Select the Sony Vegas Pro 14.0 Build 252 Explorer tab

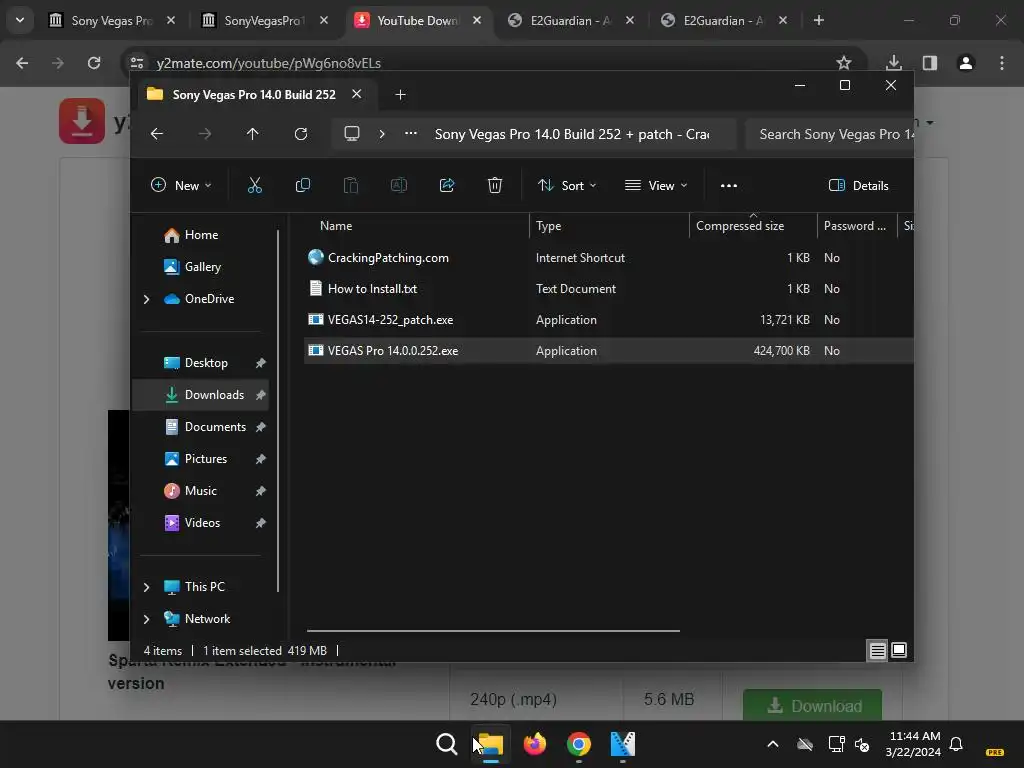pyautogui.click(x=254, y=95)
